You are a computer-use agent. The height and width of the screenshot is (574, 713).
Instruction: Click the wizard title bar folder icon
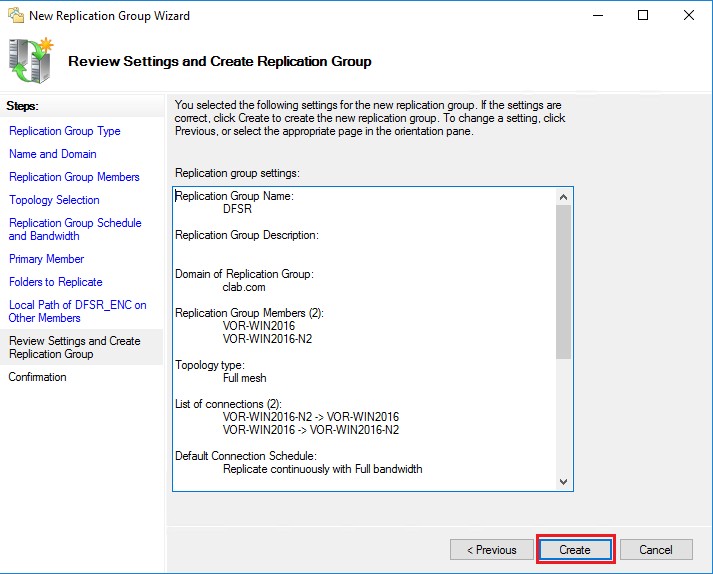(16, 16)
